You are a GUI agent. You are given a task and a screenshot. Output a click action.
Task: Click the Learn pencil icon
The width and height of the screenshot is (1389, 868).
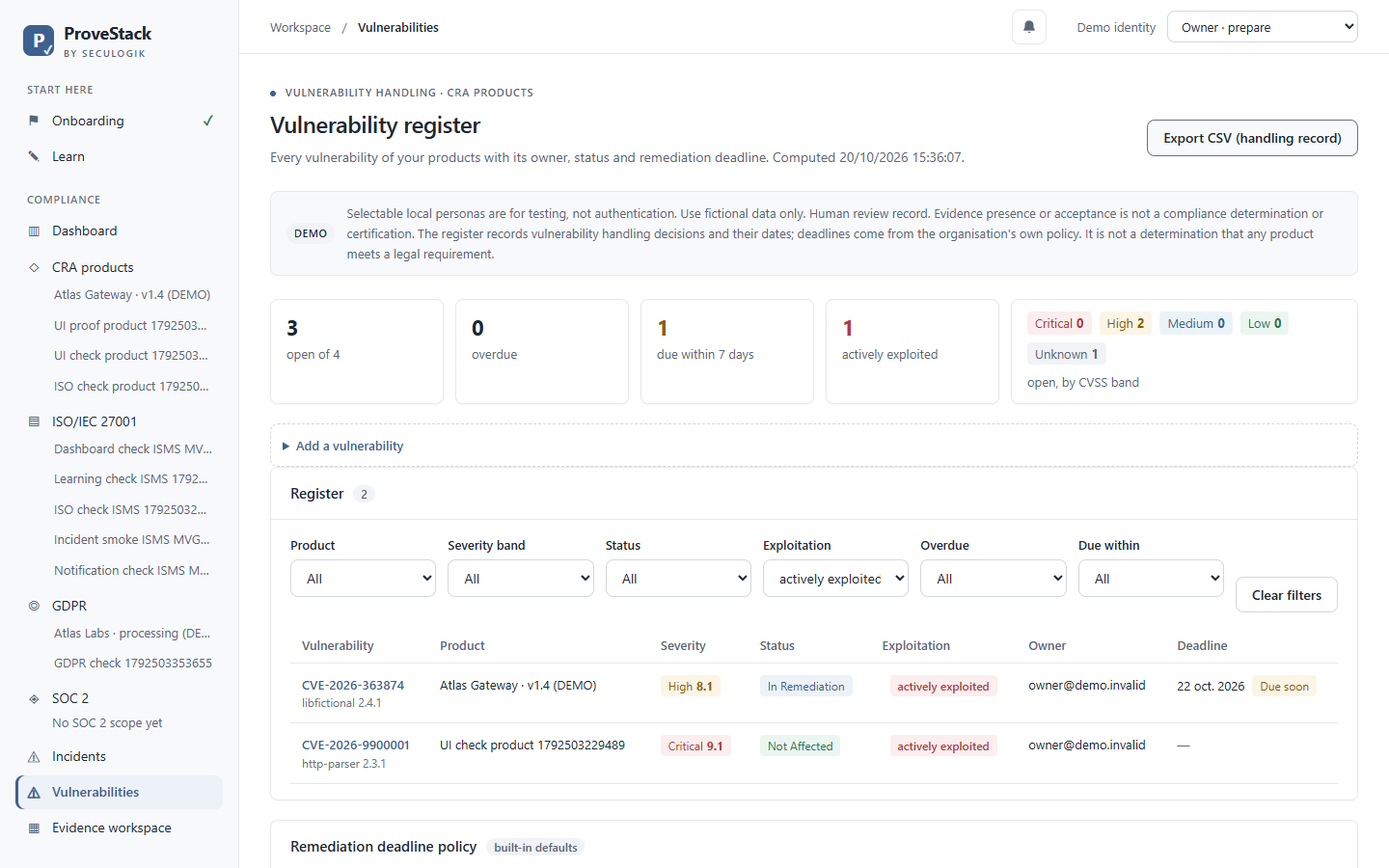(x=34, y=156)
